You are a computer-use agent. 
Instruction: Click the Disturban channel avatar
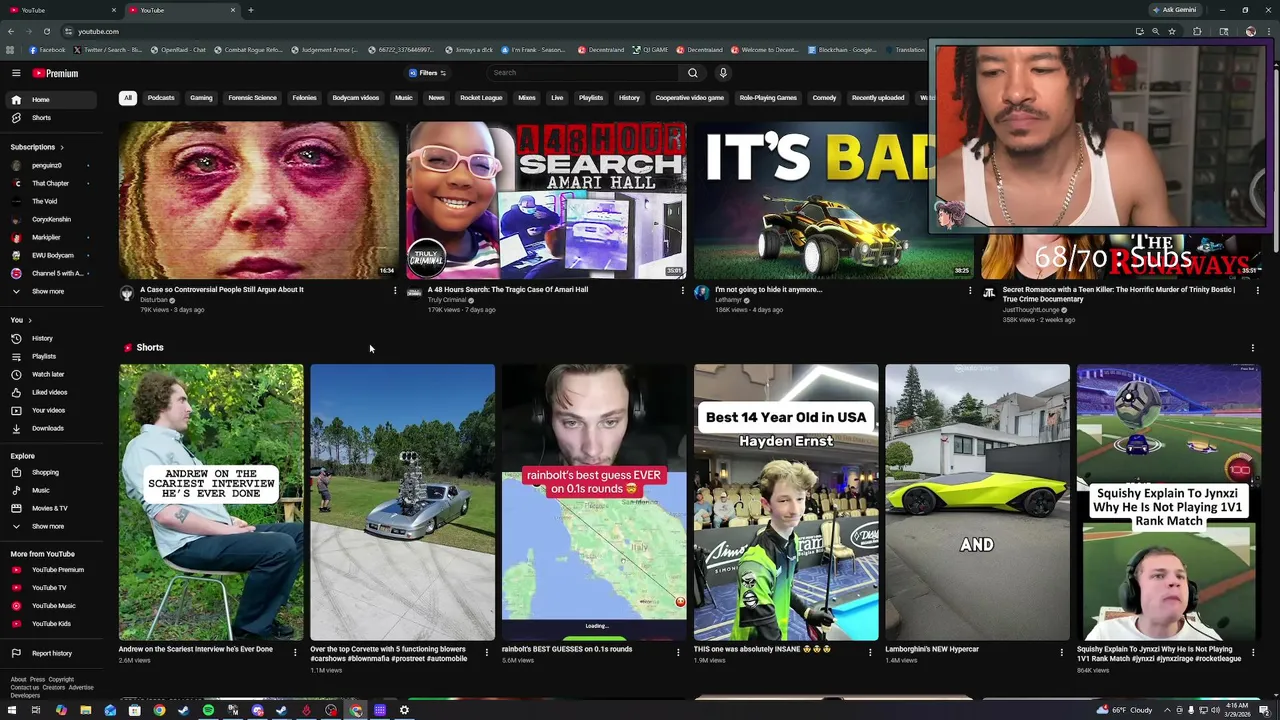tap(127, 293)
